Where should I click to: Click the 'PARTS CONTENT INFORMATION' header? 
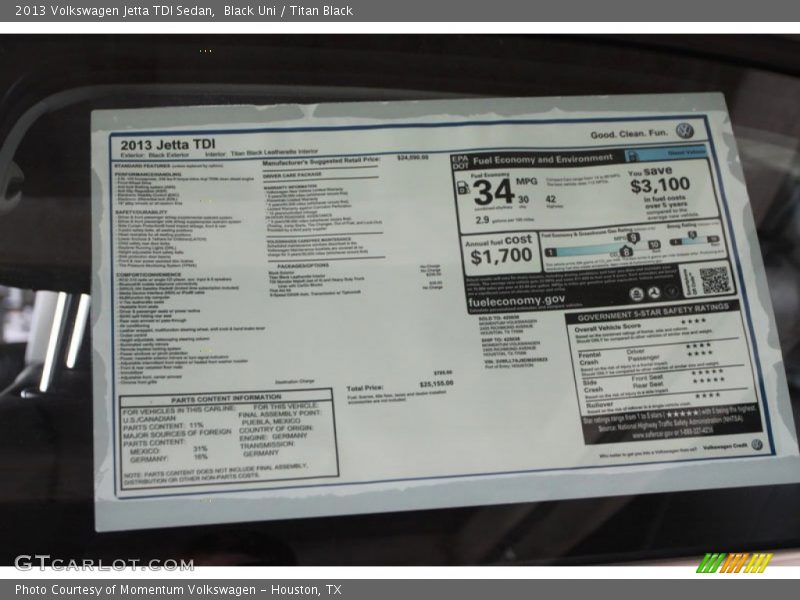click(226, 398)
